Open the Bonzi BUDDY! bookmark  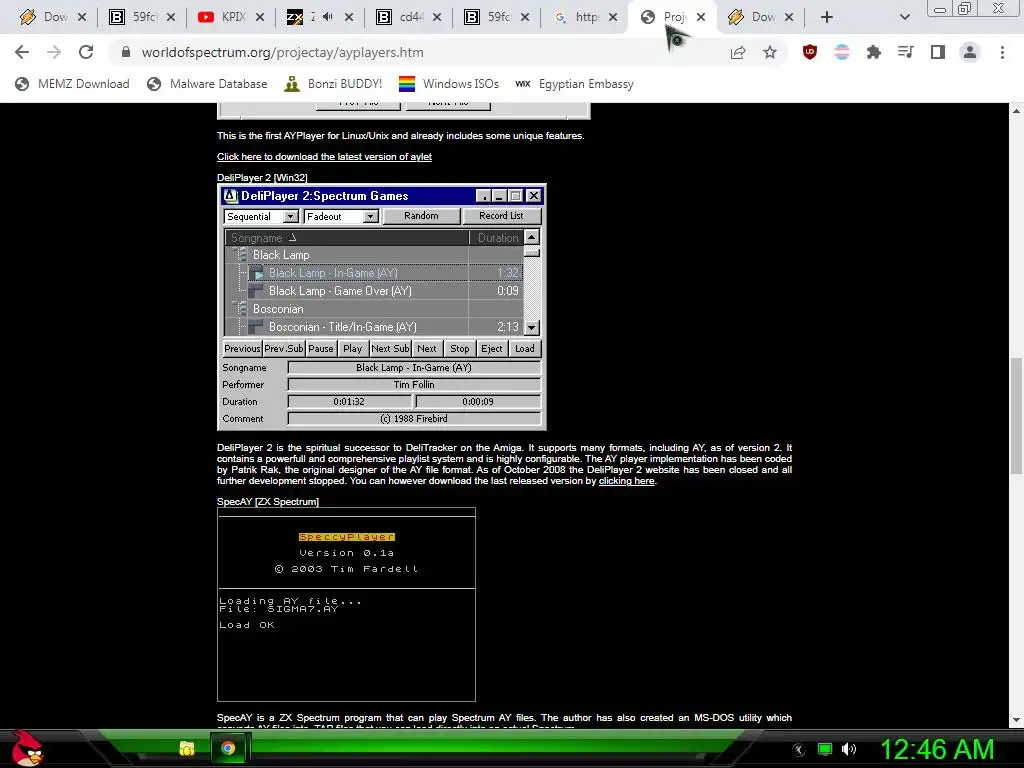333,84
